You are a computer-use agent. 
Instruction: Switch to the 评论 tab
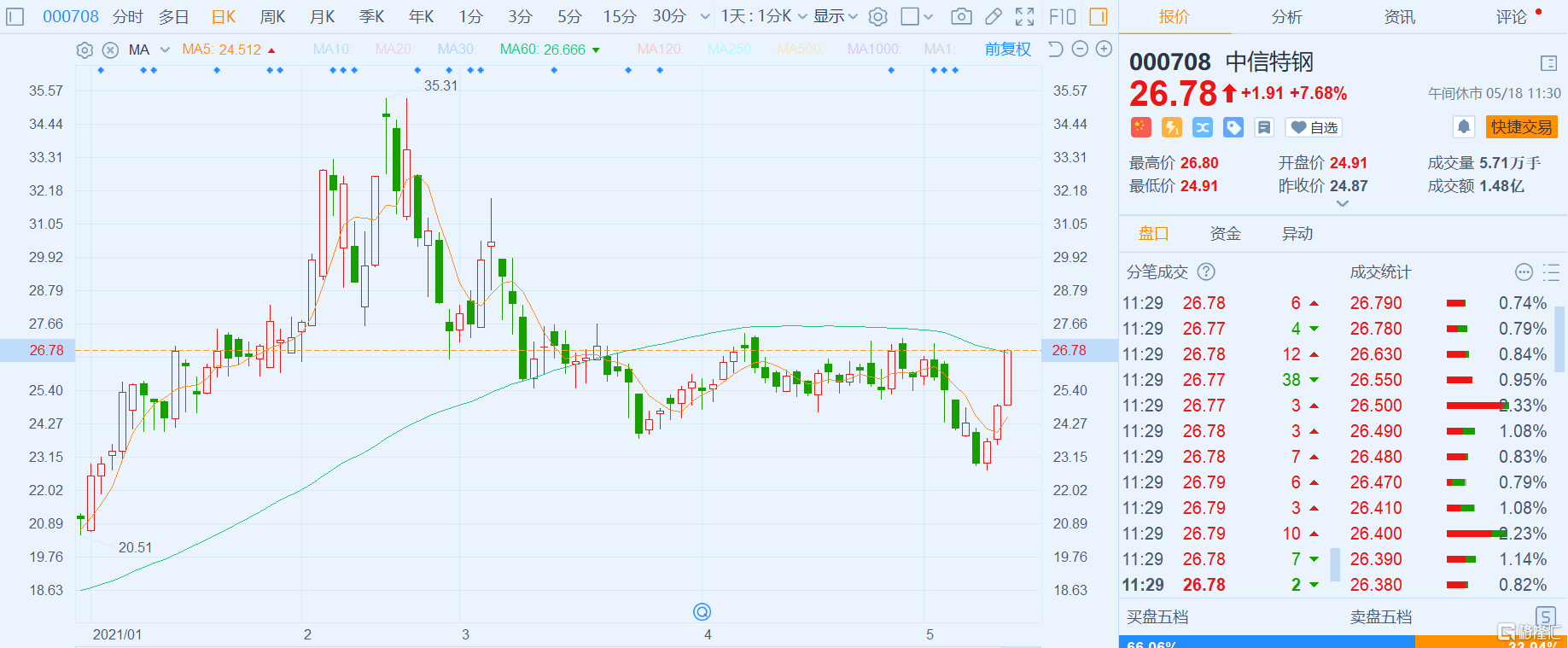click(1512, 17)
